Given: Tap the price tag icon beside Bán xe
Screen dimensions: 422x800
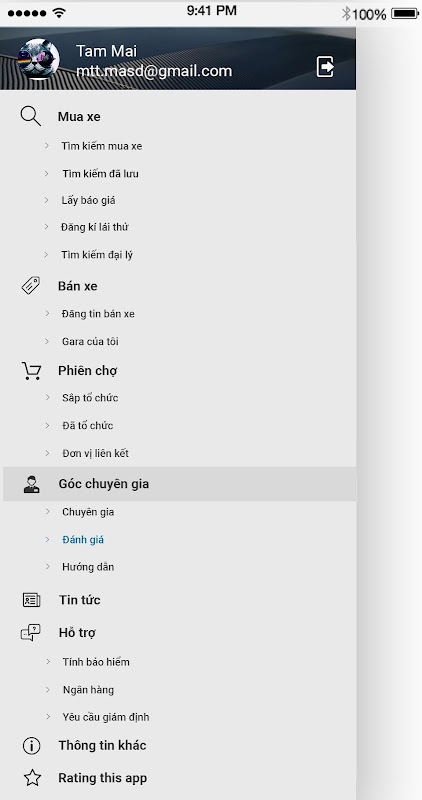Looking at the screenshot, I should 31,285.
